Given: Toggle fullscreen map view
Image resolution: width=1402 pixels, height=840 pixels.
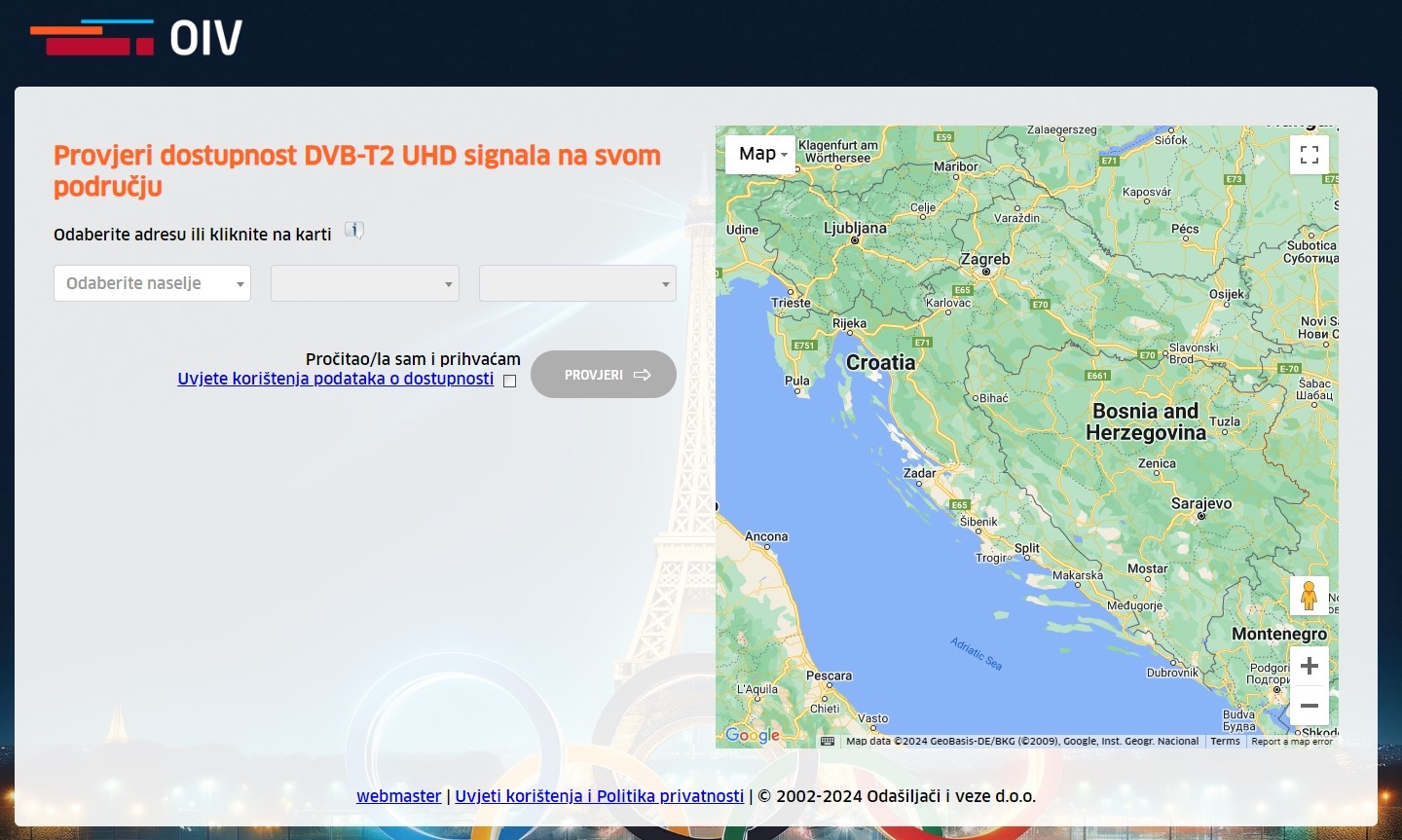Looking at the screenshot, I should [x=1310, y=154].
